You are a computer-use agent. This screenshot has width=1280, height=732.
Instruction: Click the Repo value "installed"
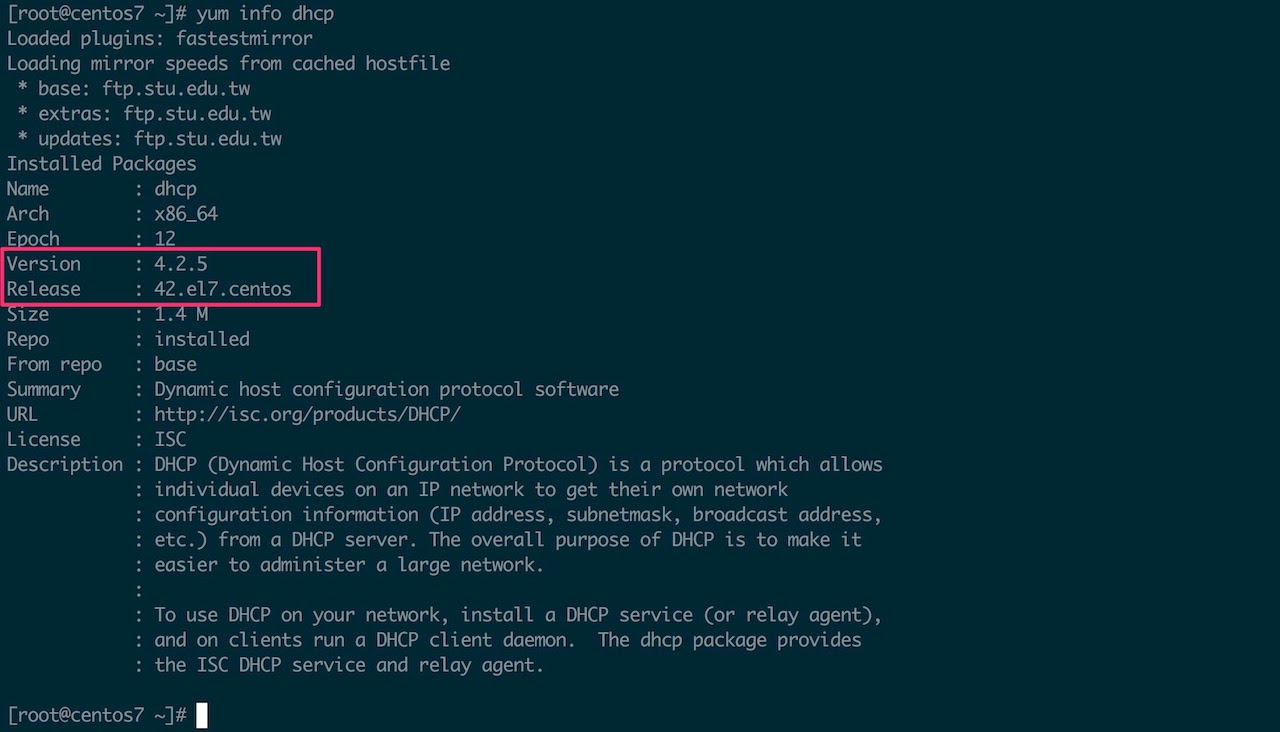(x=202, y=339)
